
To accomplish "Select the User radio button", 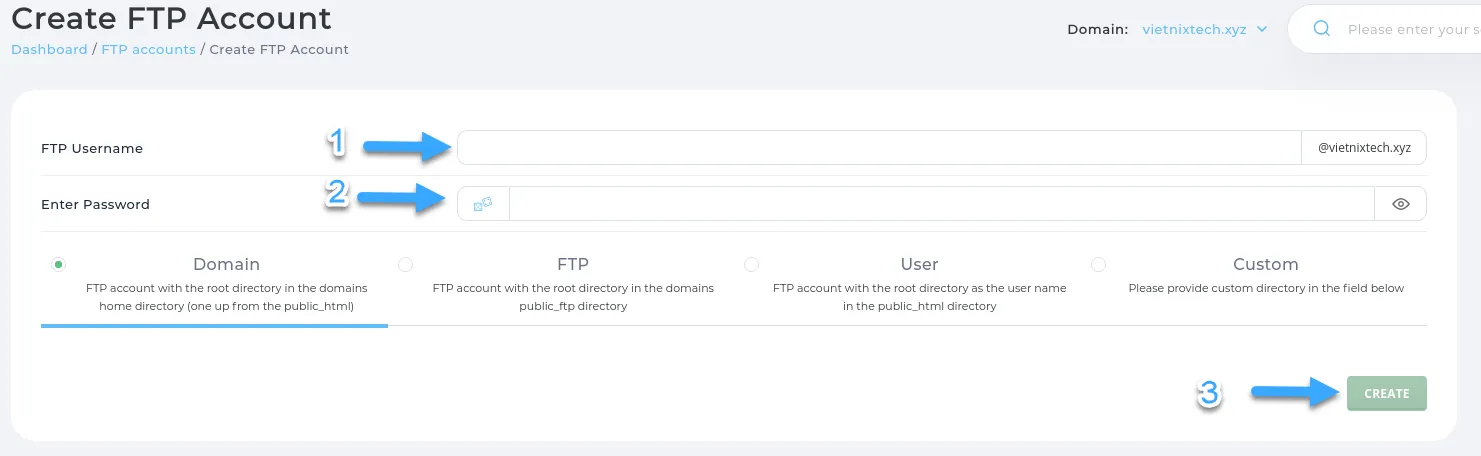I will (751, 265).
